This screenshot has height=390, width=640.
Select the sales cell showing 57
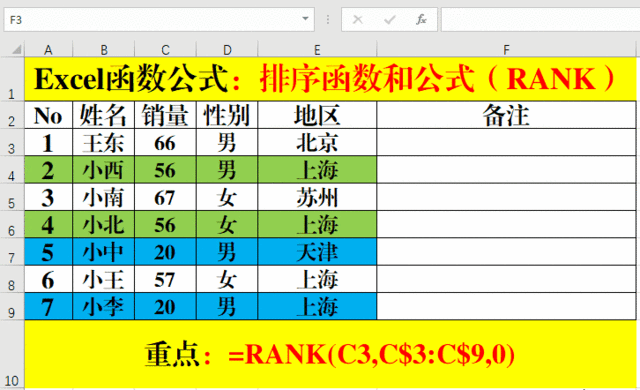coord(165,279)
